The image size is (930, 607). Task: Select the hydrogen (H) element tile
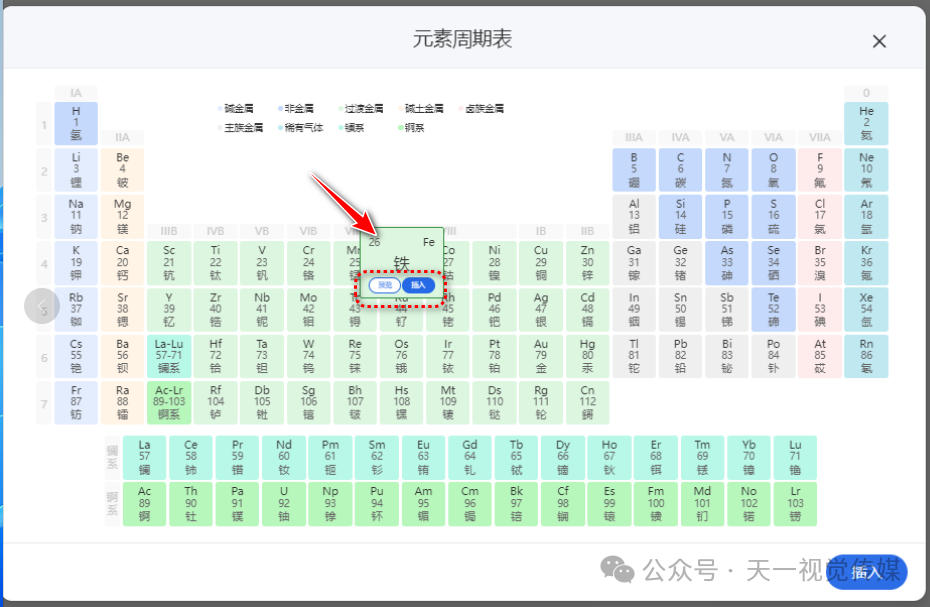coord(75,123)
